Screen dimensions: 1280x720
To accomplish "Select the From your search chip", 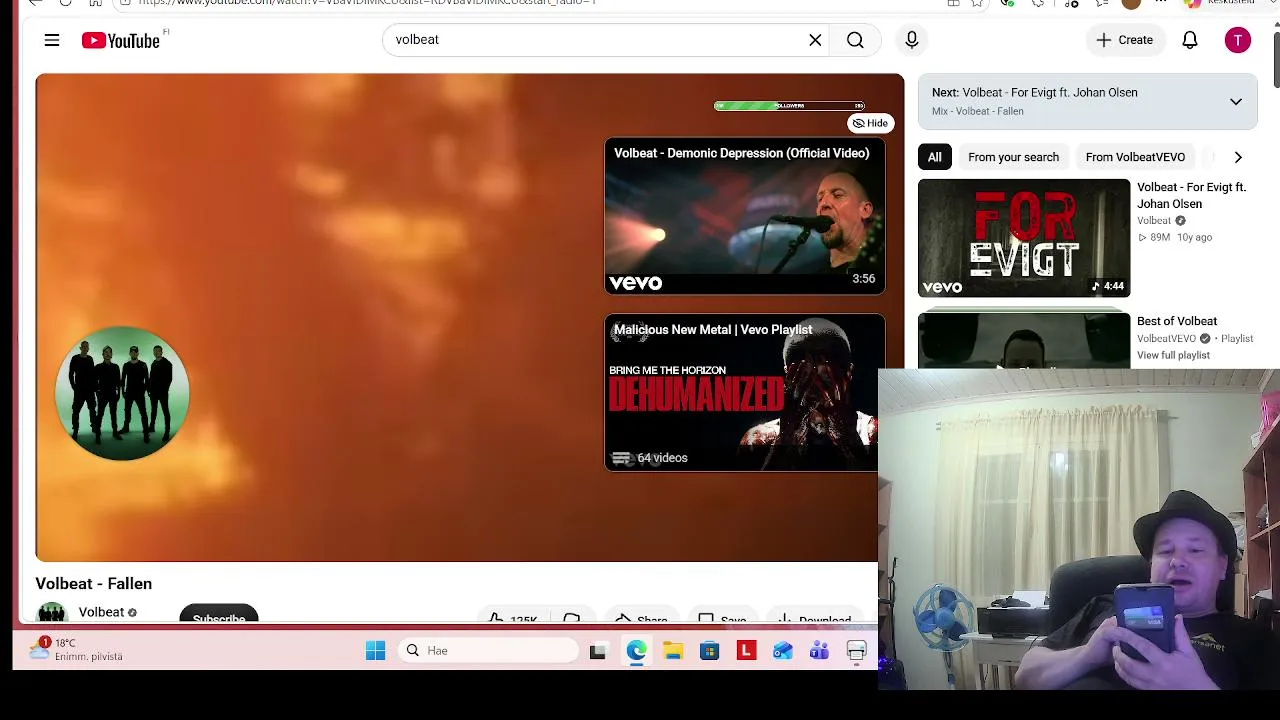I will pyautogui.click(x=1013, y=157).
